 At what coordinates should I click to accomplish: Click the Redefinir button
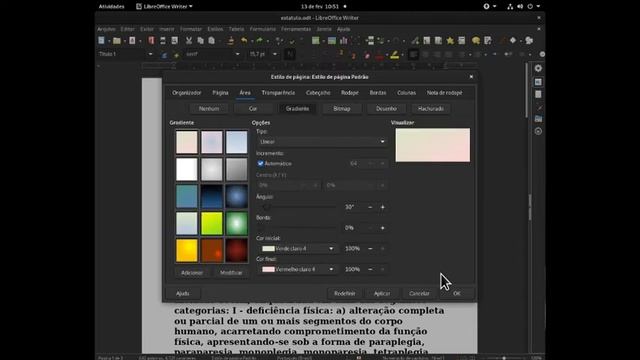pyautogui.click(x=344, y=293)
